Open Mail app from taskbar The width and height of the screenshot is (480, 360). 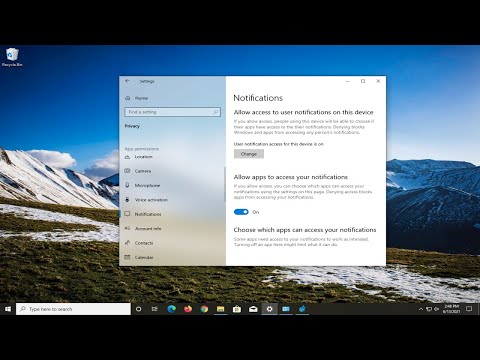pos(253,309)
